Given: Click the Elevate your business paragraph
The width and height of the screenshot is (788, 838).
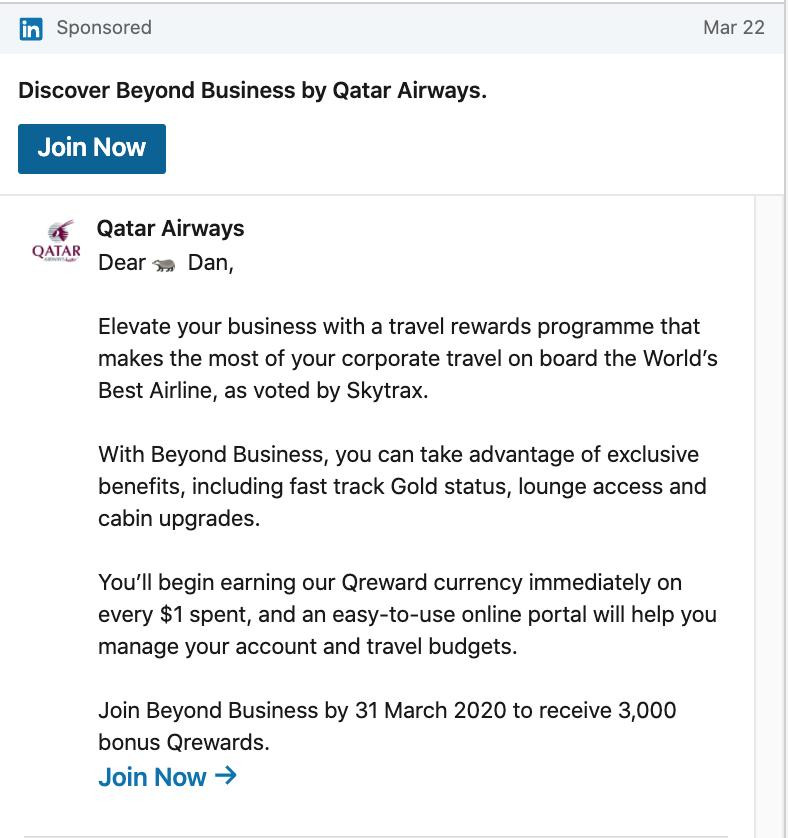Looking at the screenshot, I should [407, 359].
